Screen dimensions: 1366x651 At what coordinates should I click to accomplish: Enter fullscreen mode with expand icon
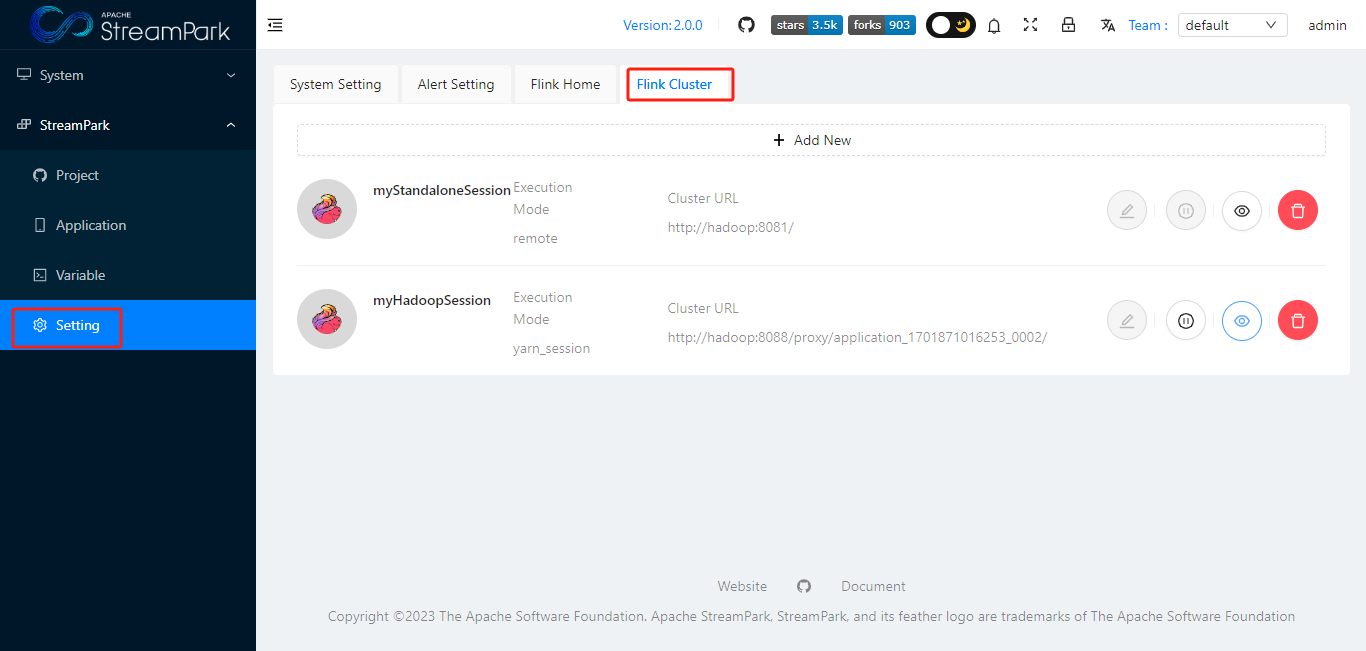1030,25
